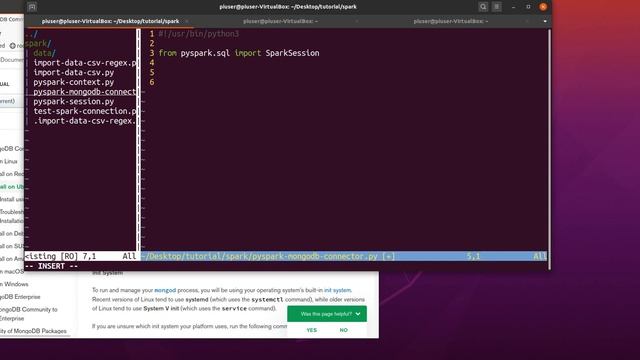Screen dimensions: 640x360
Task: Click the -- INSERT -- mode indicator
Action: [51, 266]
